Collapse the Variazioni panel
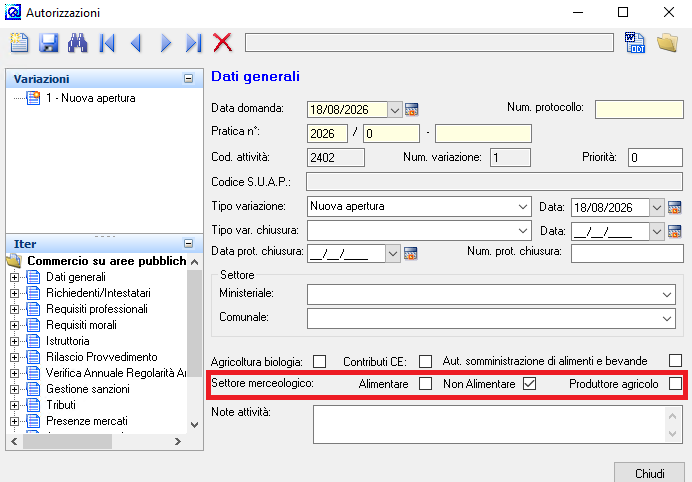Screen dimensions: 692x482 tap(188, 79)
